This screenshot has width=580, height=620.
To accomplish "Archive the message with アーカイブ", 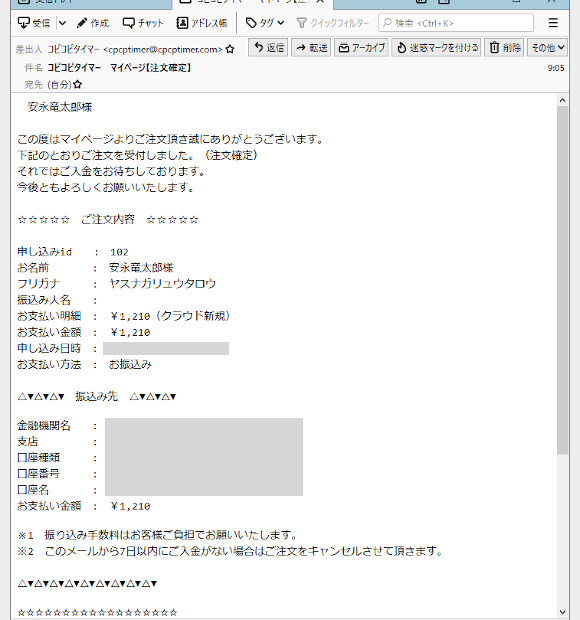I will 362,48.
